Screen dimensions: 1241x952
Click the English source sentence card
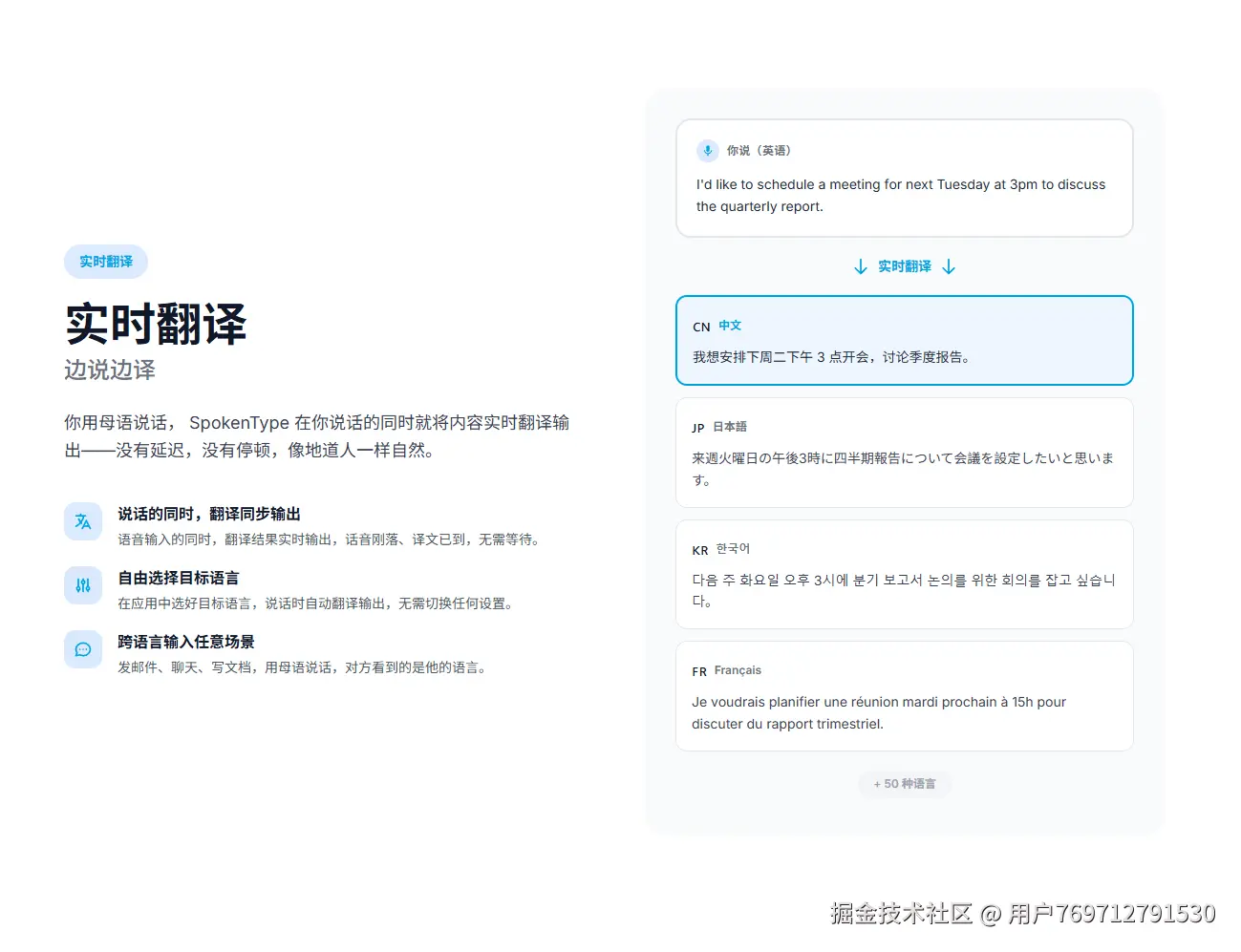(905, 178)
